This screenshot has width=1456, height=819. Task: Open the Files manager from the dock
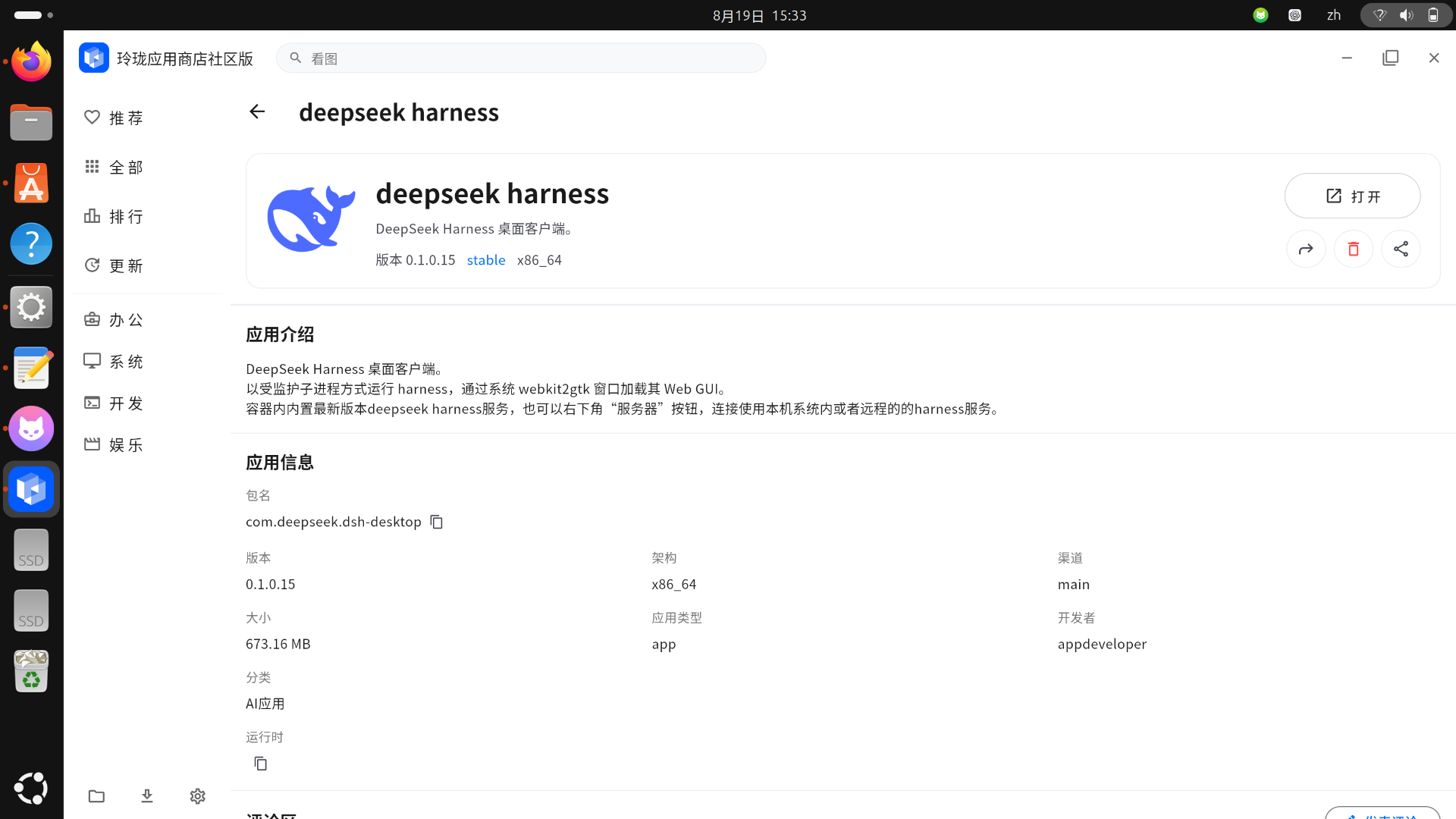pyautogui.click(x=31, y=122)
